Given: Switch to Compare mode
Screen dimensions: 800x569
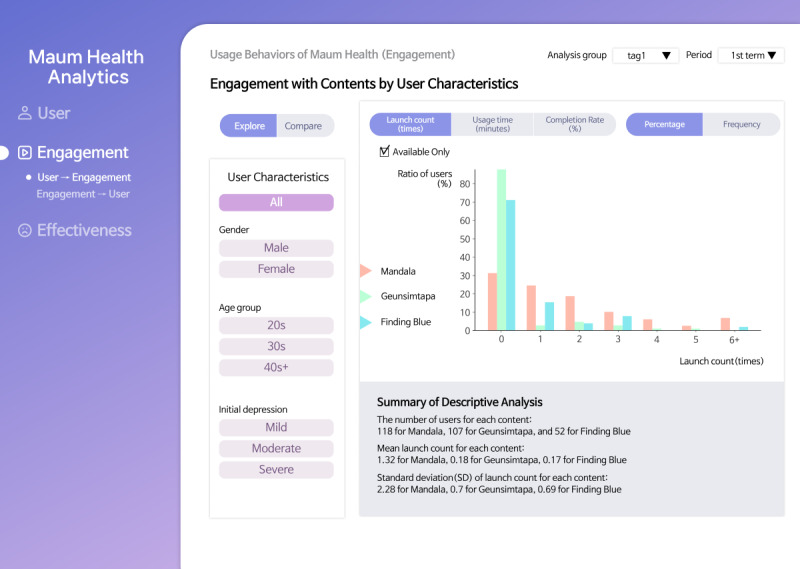Looking at the screenshot, I should 304,126.
